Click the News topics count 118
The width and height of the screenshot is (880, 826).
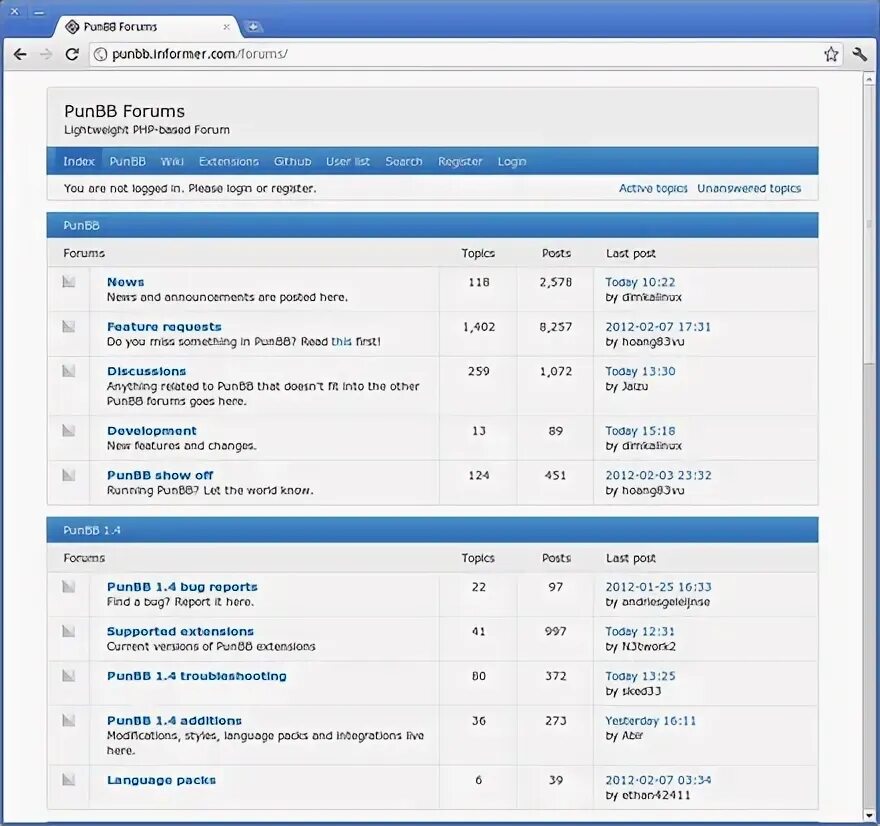click(479, 282)
